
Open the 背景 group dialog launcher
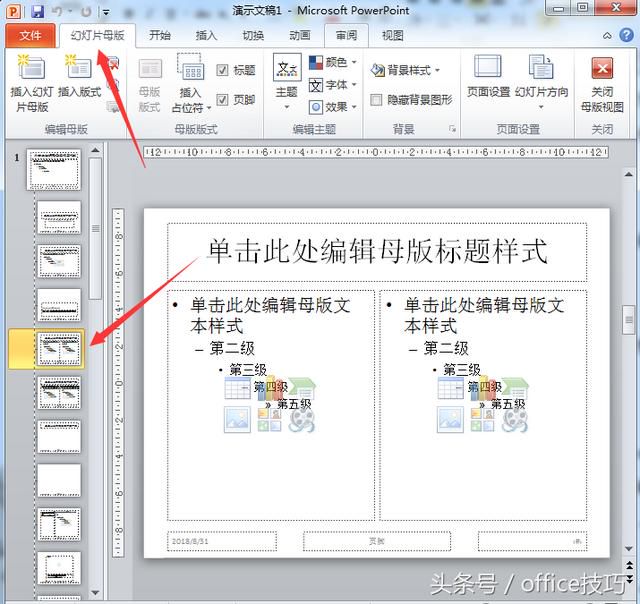pos(452,129)
